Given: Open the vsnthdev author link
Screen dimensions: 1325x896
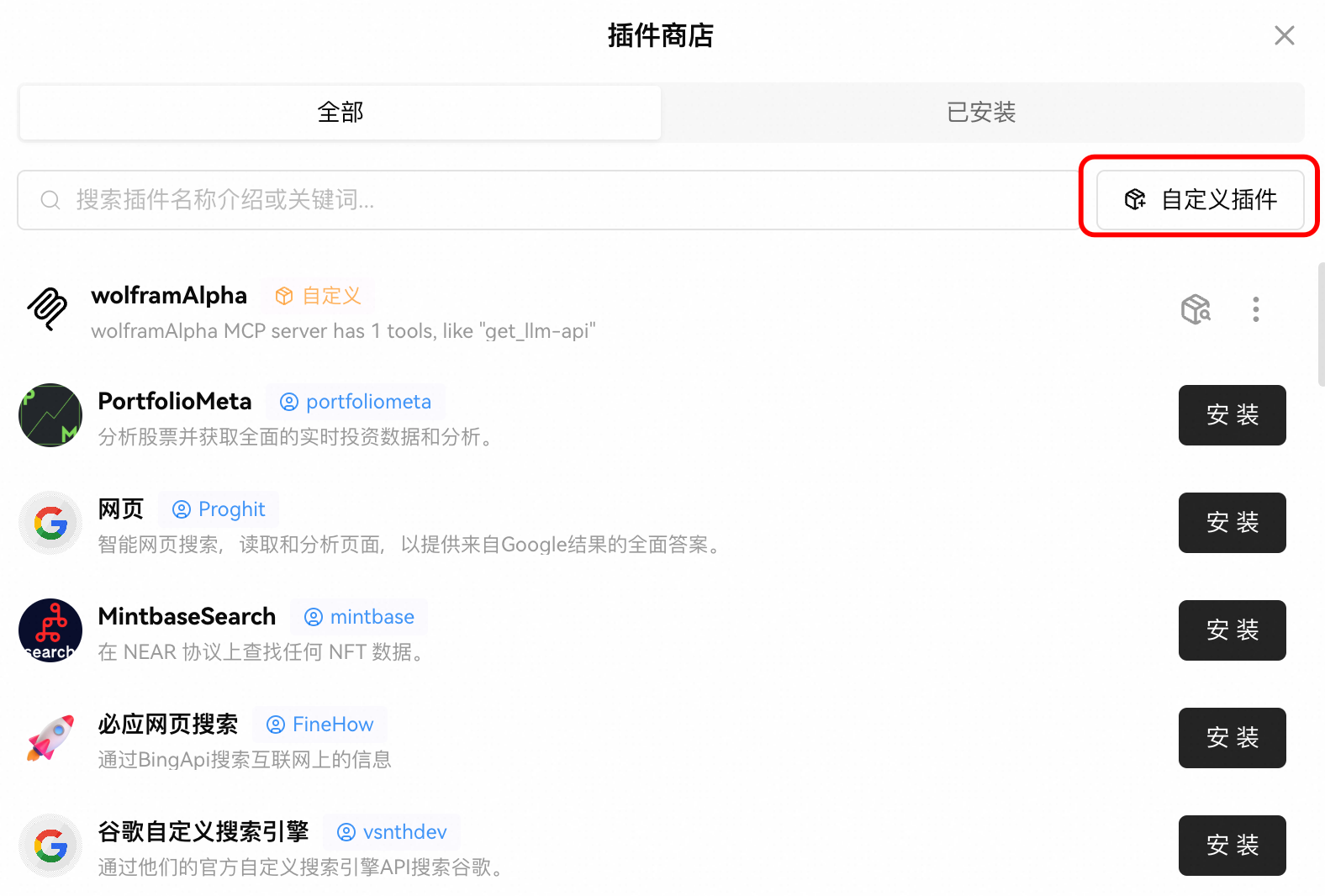Looking at the screenshot, I should [393, 832].
